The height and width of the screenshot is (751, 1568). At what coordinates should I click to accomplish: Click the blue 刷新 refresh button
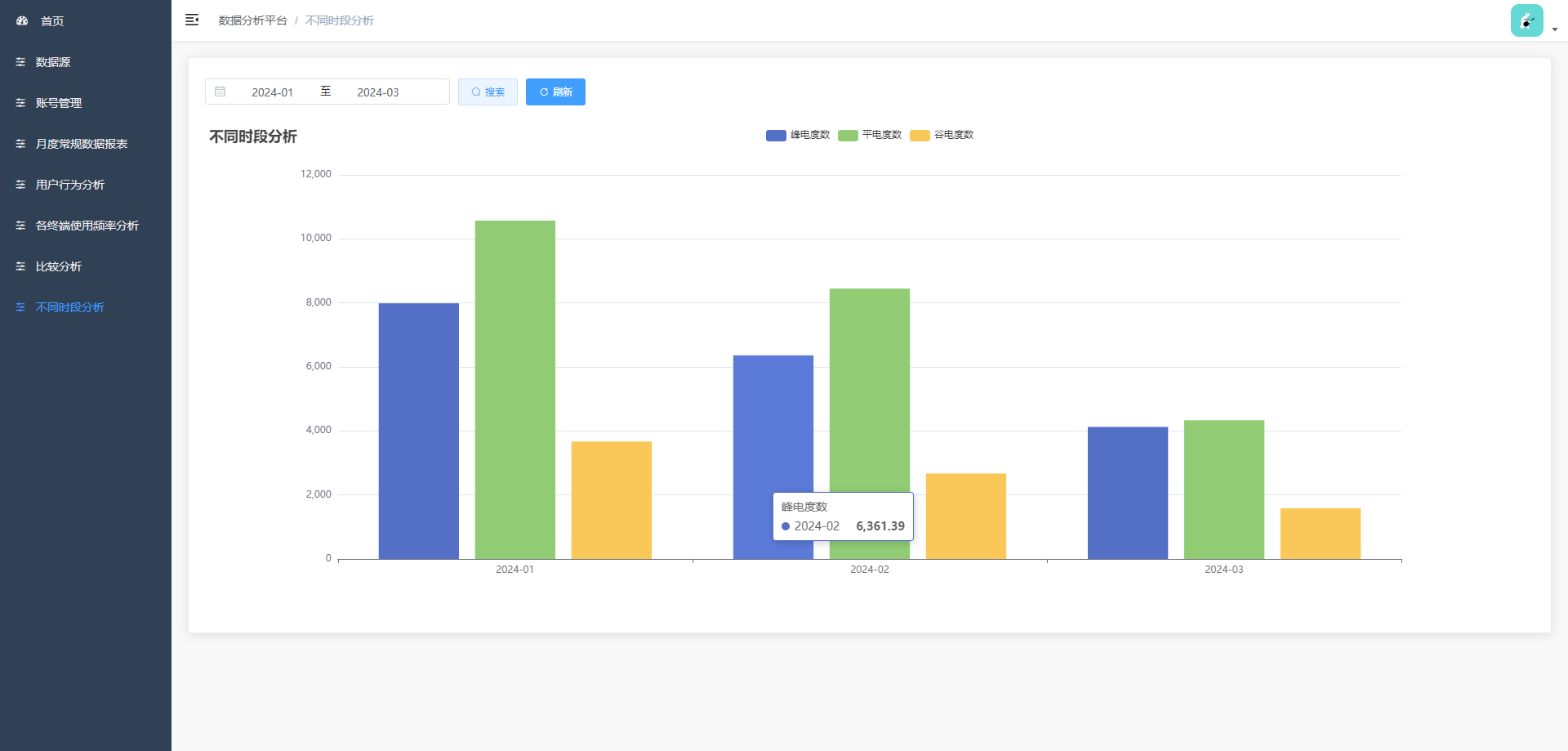point(555,92)
